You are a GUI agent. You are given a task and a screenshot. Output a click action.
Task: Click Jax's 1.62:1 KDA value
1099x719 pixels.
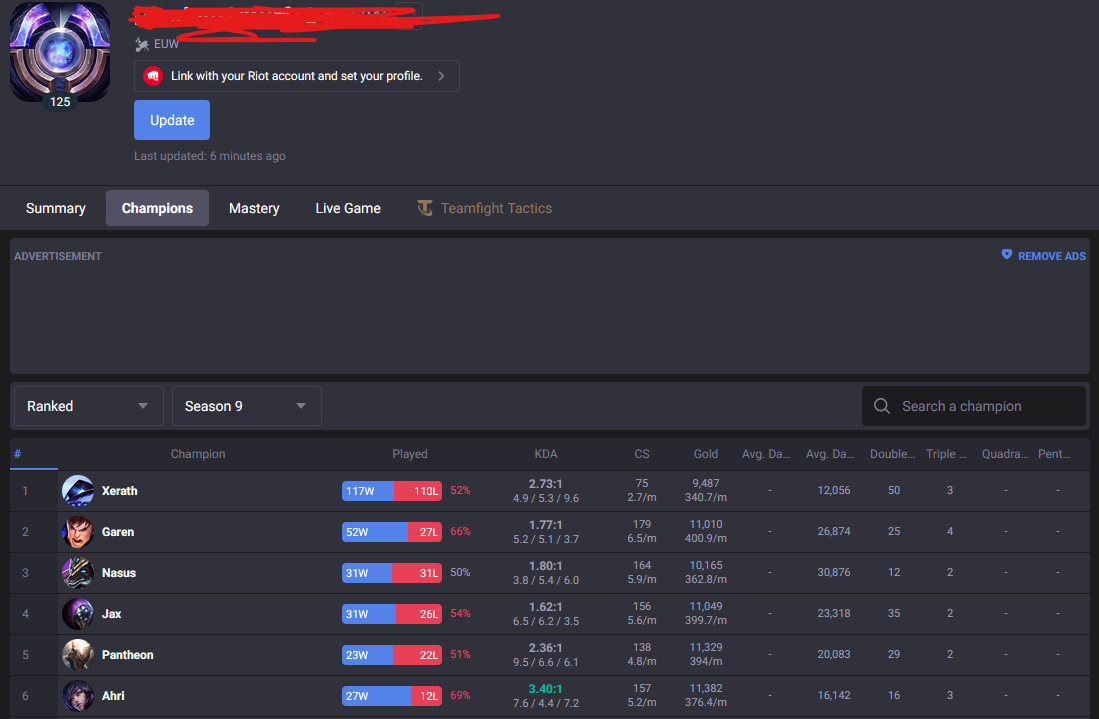(x=545, y=607)
